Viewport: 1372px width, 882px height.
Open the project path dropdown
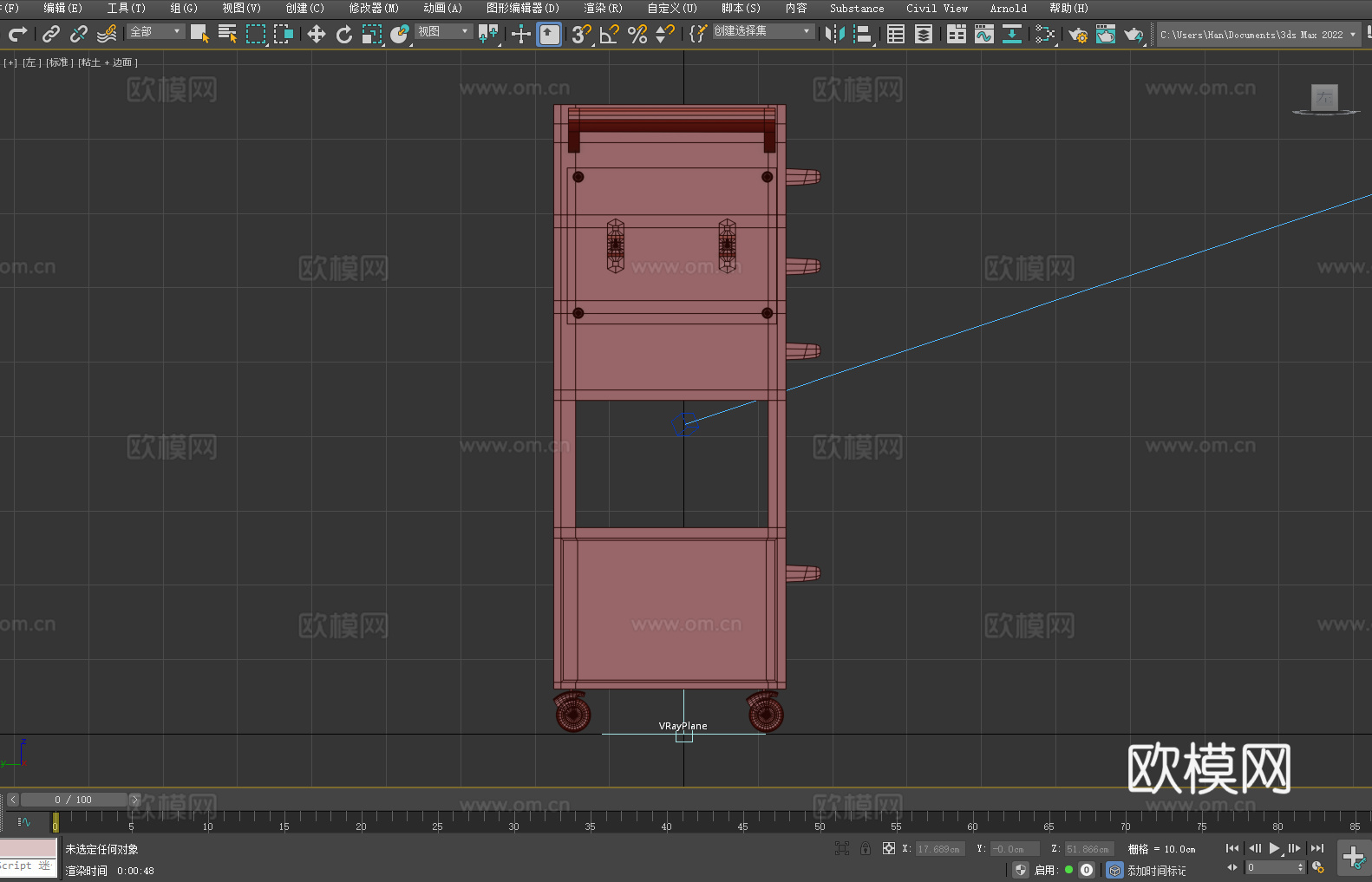(1258, 35)
